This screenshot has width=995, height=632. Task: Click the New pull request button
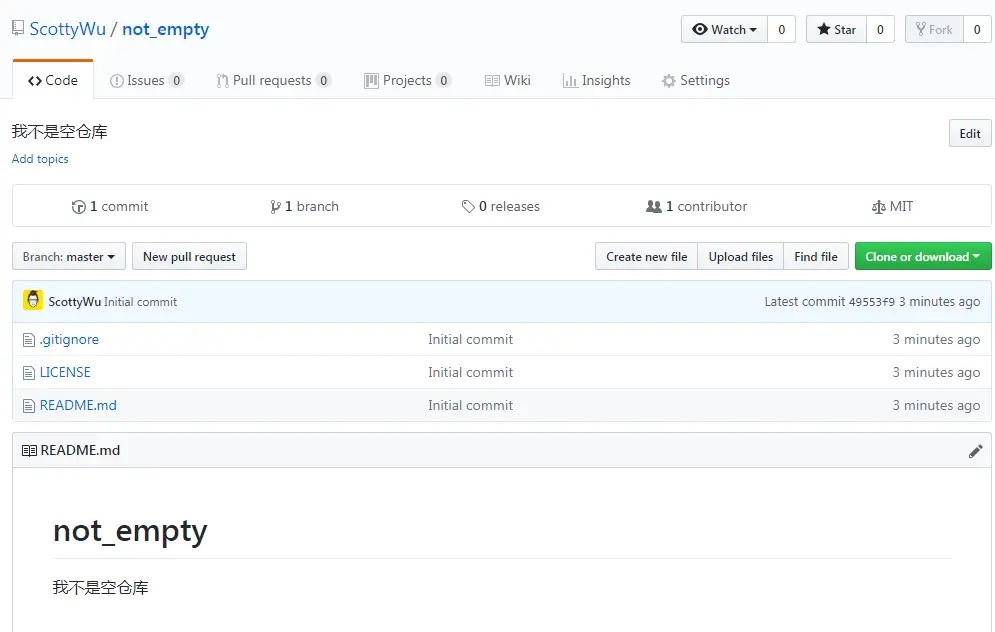(x=189, y=256)
